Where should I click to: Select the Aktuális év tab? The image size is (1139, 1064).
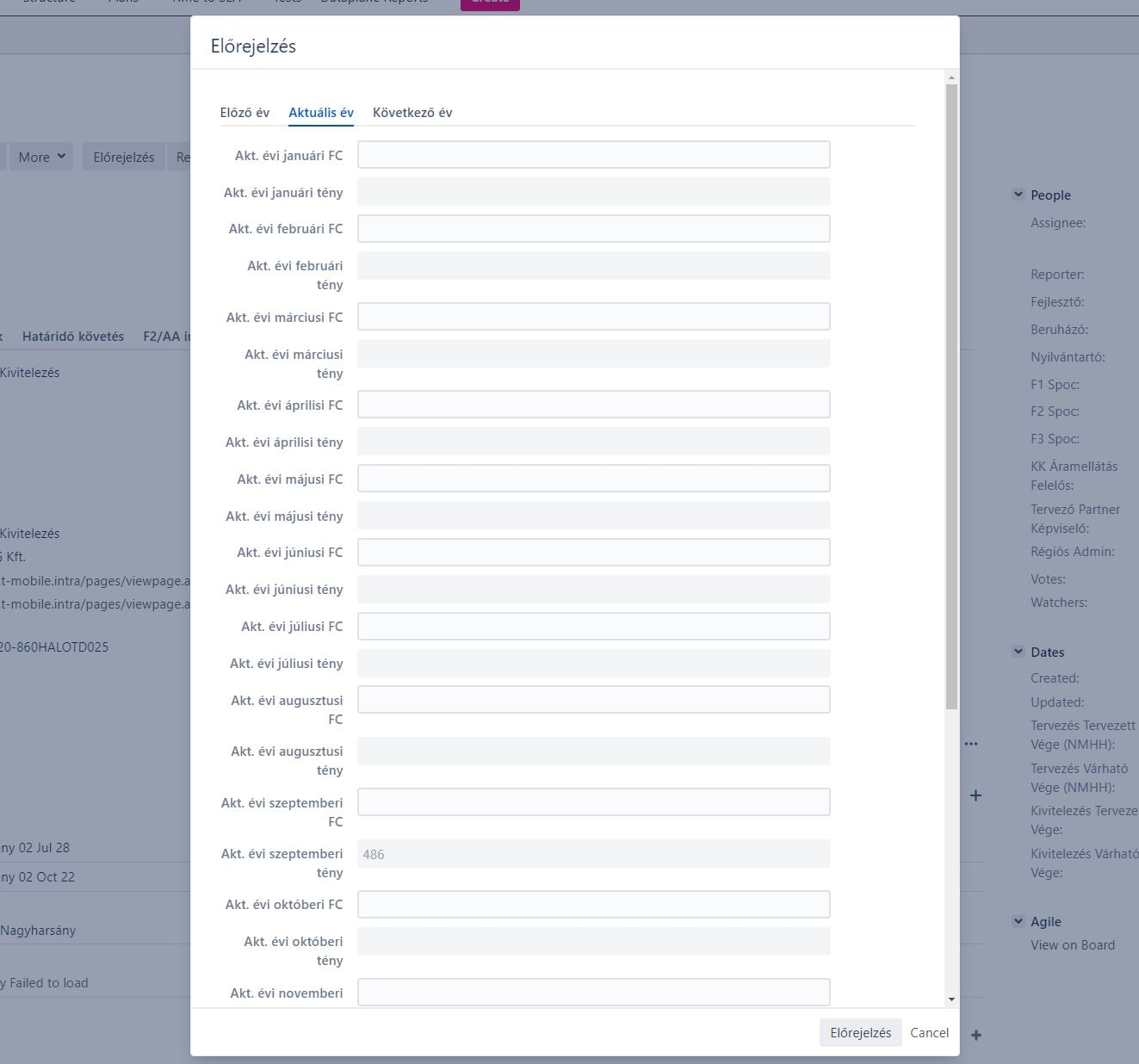(321, 113)
